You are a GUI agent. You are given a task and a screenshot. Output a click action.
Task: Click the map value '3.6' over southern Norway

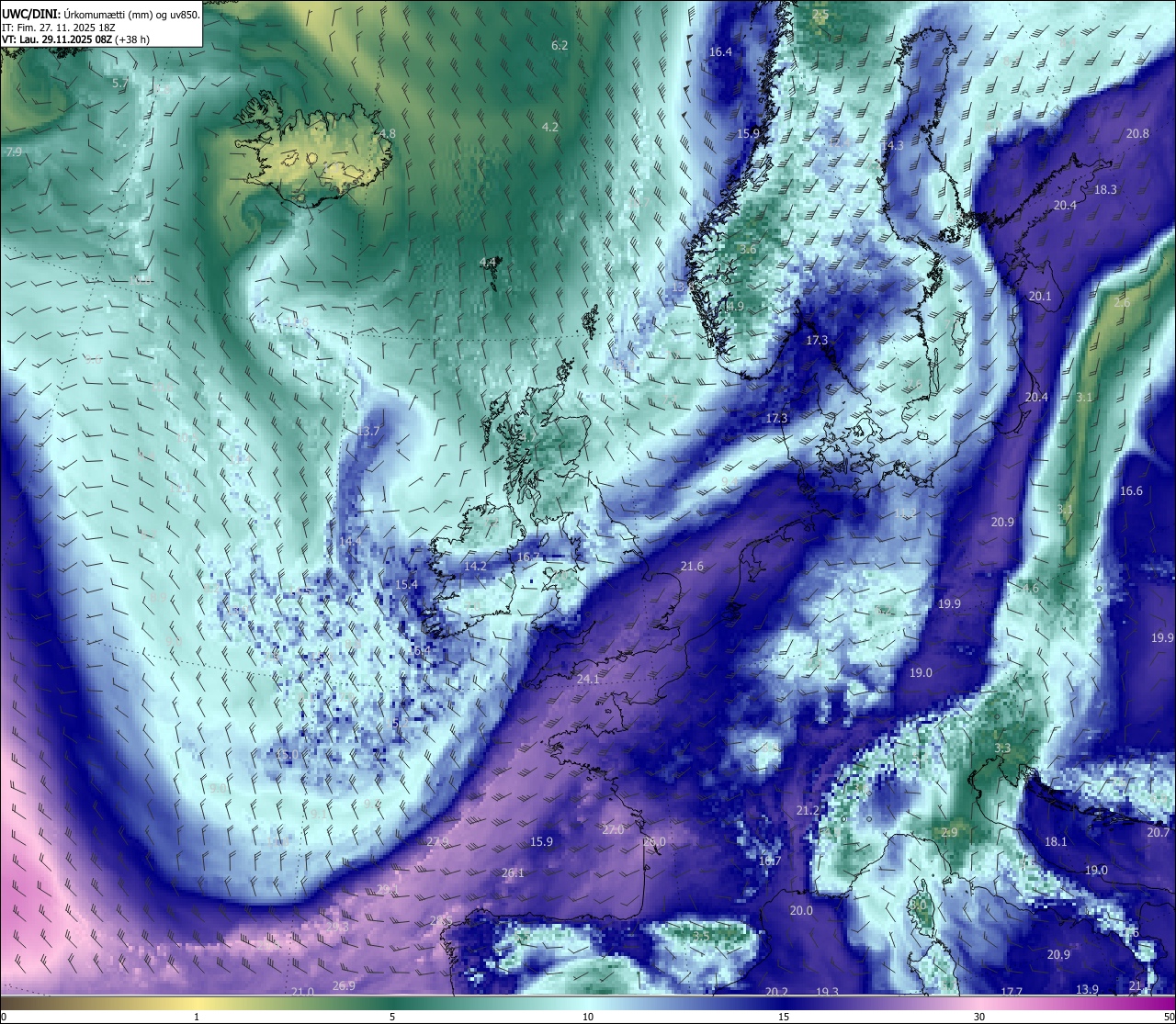[748, 249]
